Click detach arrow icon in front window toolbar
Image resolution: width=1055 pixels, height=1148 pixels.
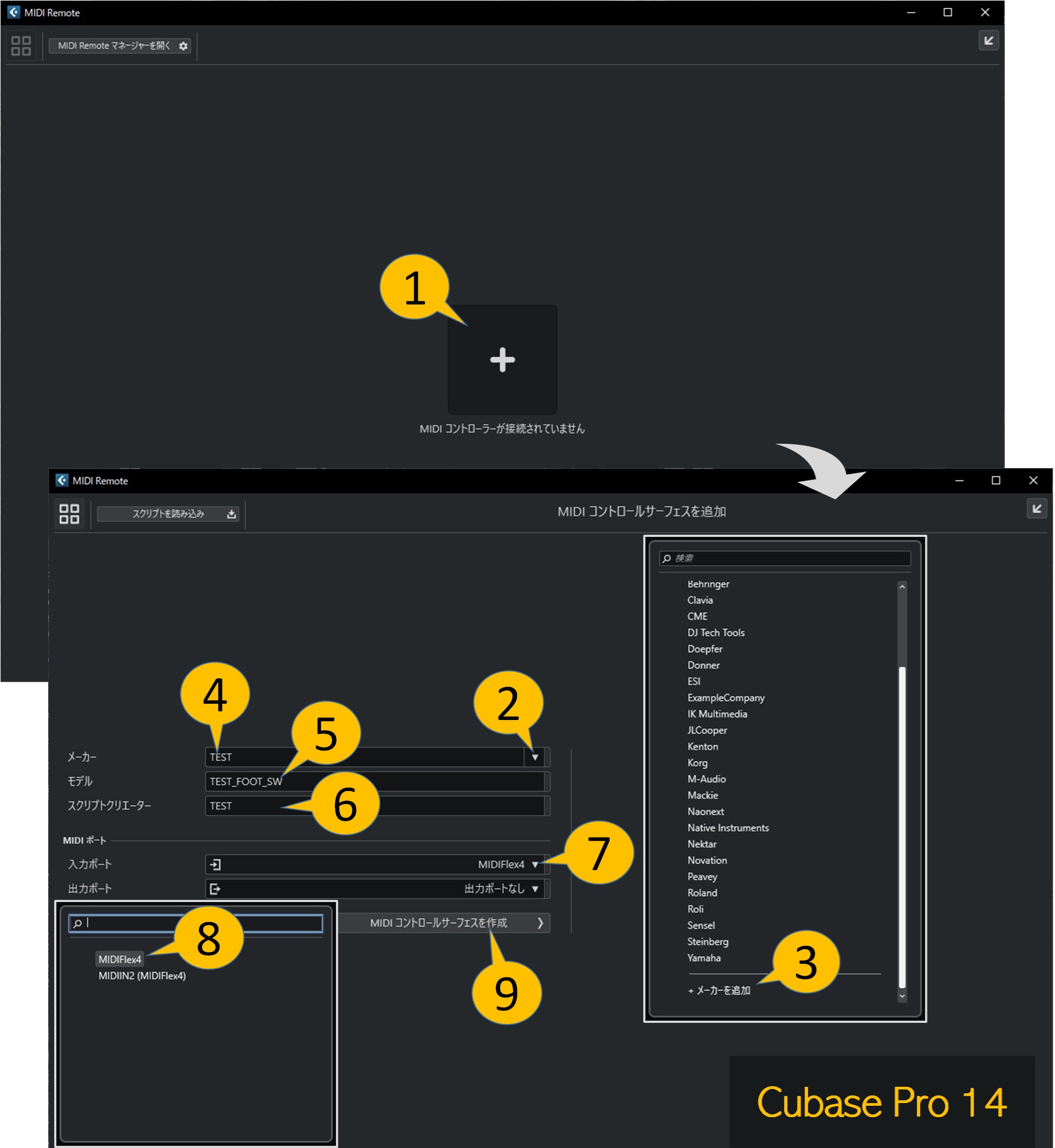pos(1037,509)
